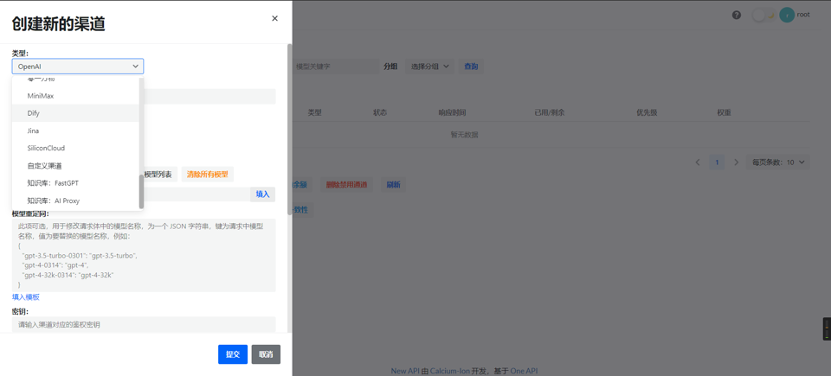Select SiliconCloud channel type
Viewport: 832px width, 376px height.
click(75, 148)
